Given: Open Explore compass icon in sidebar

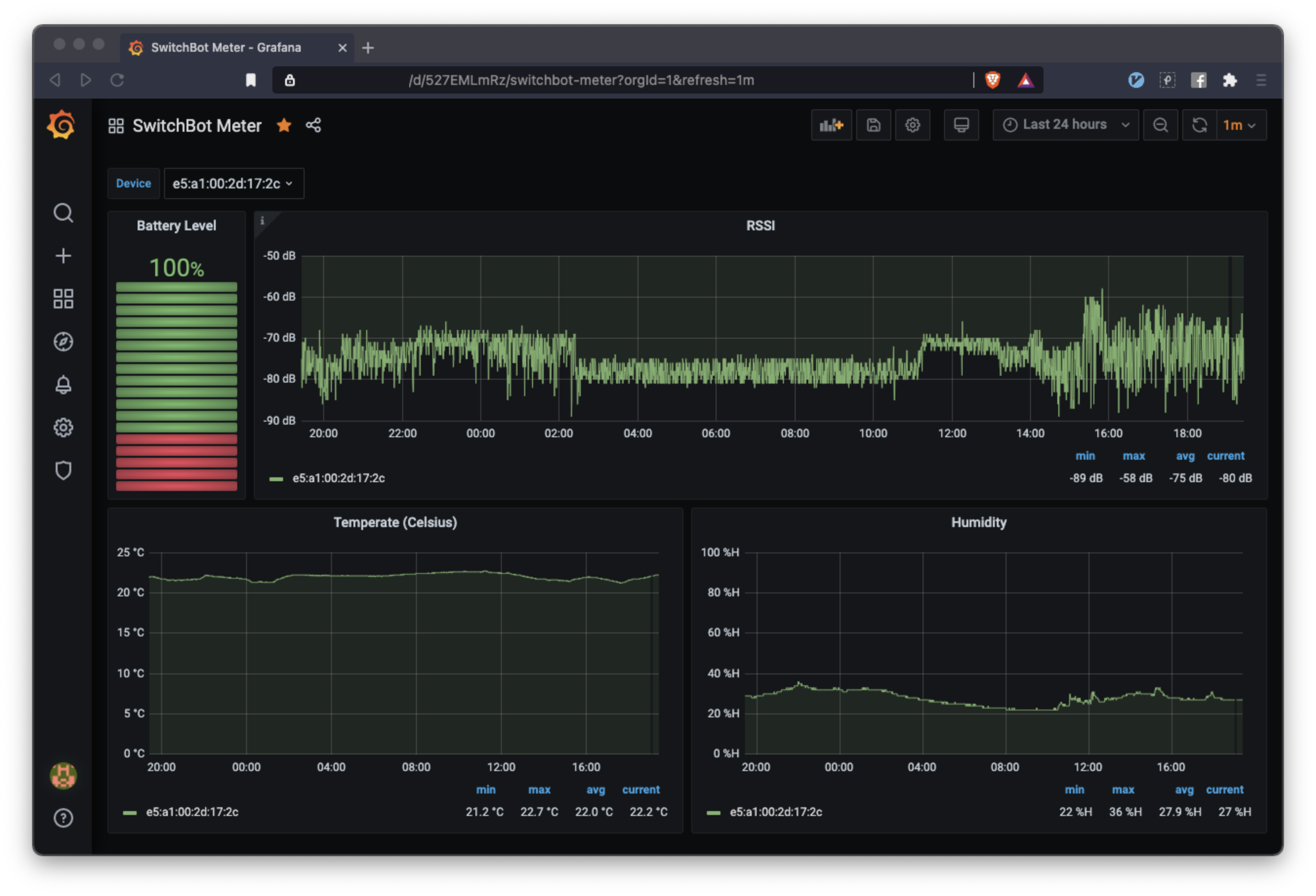Looking at the screenshot, I should click(63, 341).
